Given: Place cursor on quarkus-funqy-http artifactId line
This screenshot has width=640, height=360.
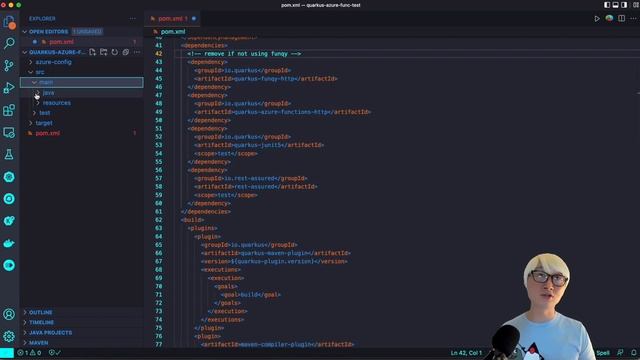Looking at the screenshot, I should [x=266, y=78].
